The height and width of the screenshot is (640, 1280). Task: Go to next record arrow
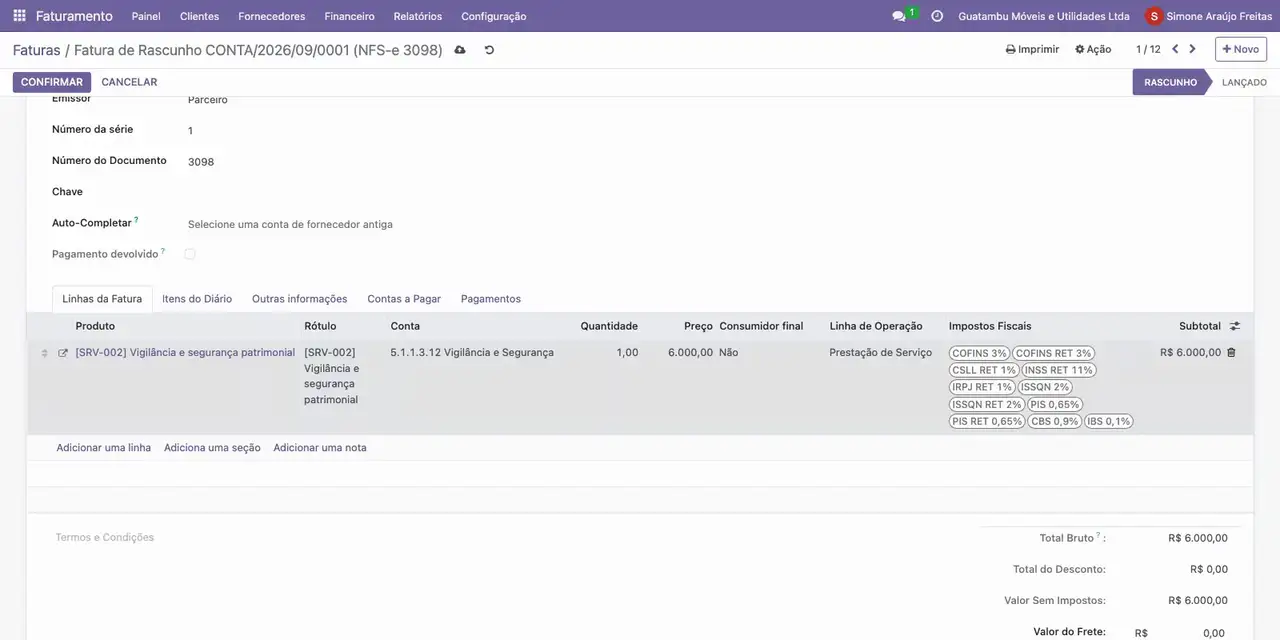pyautogui.click(x=1192, y=49)
